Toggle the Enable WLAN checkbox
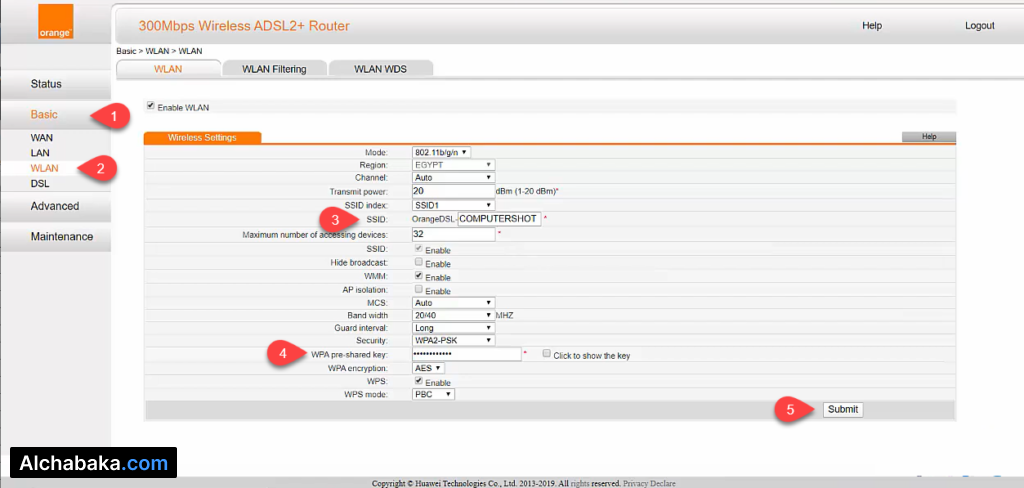 coord(151,106)
